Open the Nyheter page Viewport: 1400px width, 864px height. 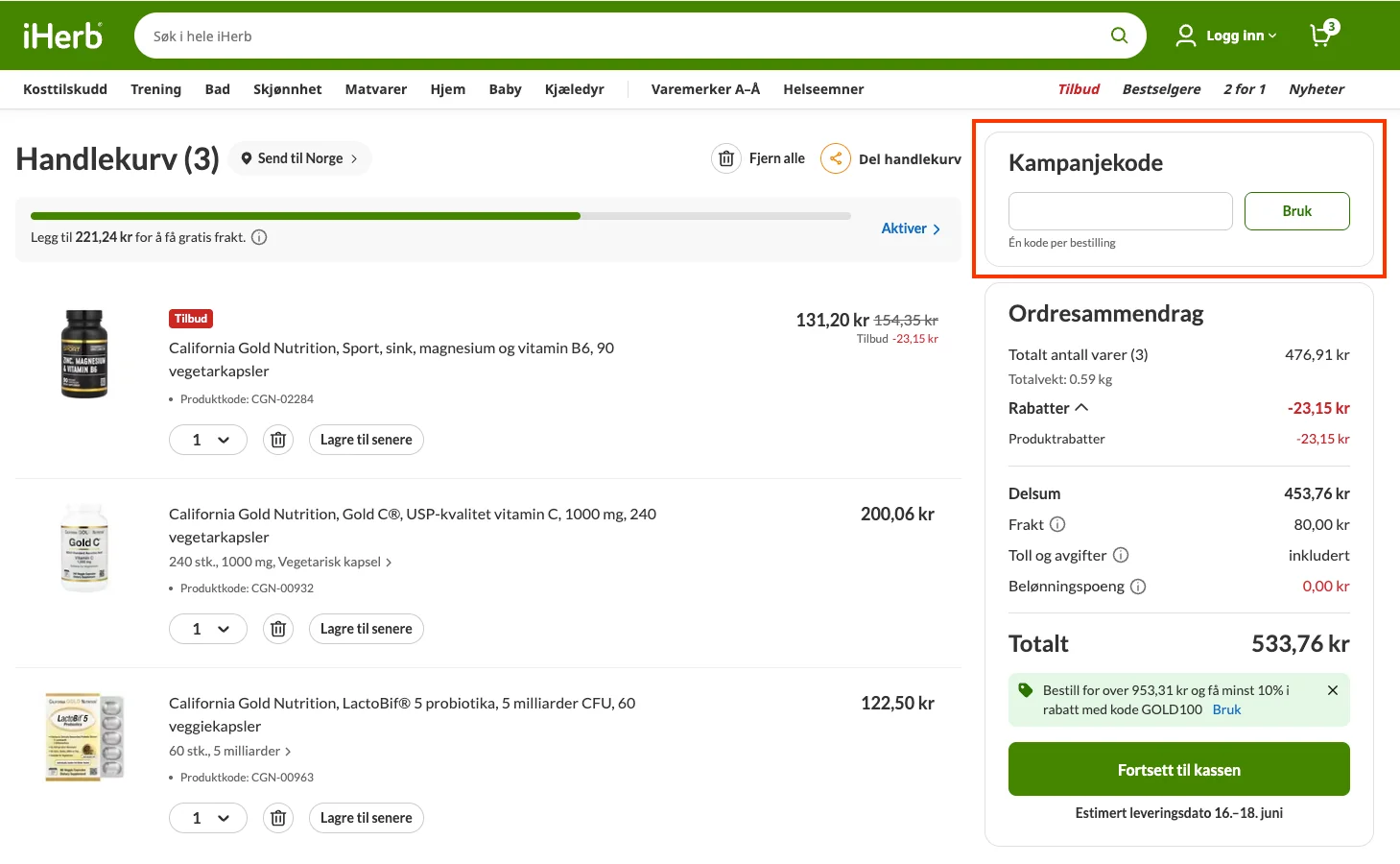[1317, 89]
